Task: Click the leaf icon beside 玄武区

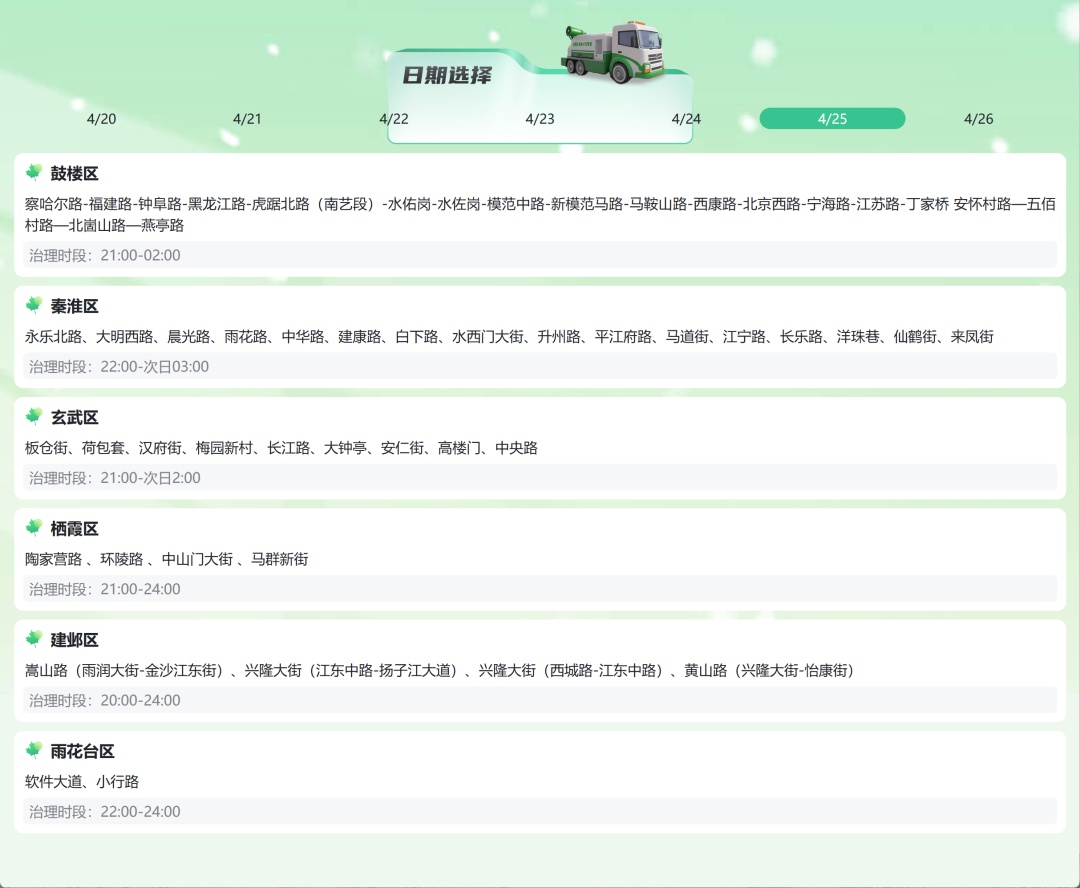Action: point(35,418)
